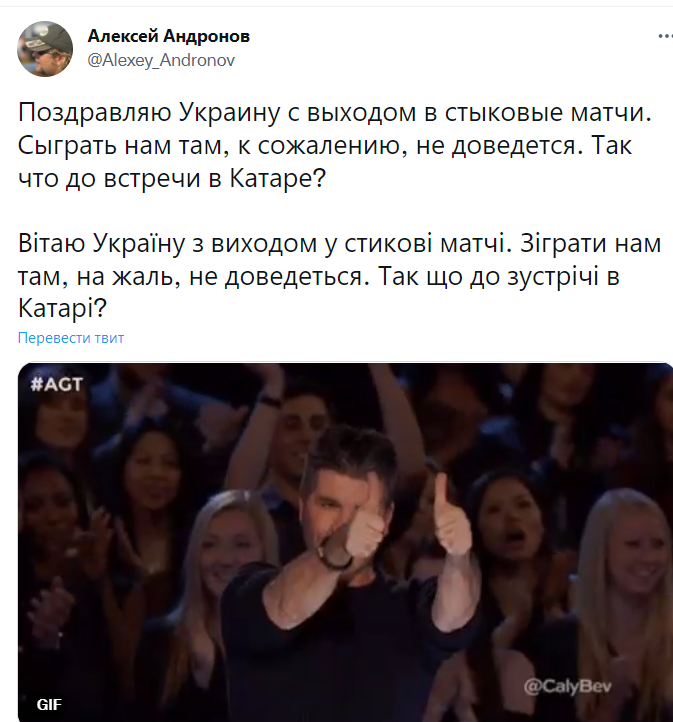Click the line starting Сыграть нам там
Viewport: 673px width, 722px height.
click(x=325, y=145)
